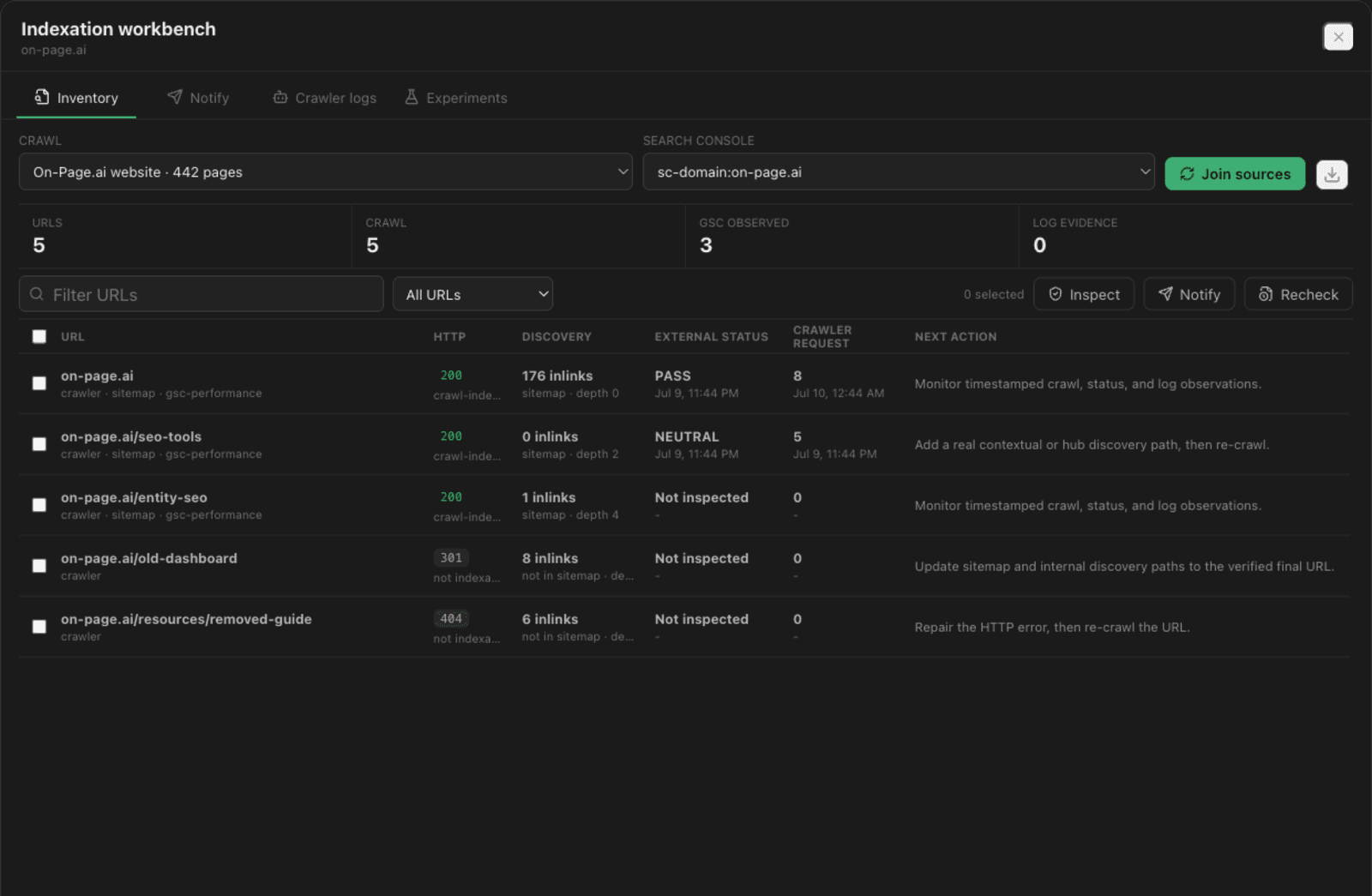Open the Search Console property dropdown

(x=899, y=171)
